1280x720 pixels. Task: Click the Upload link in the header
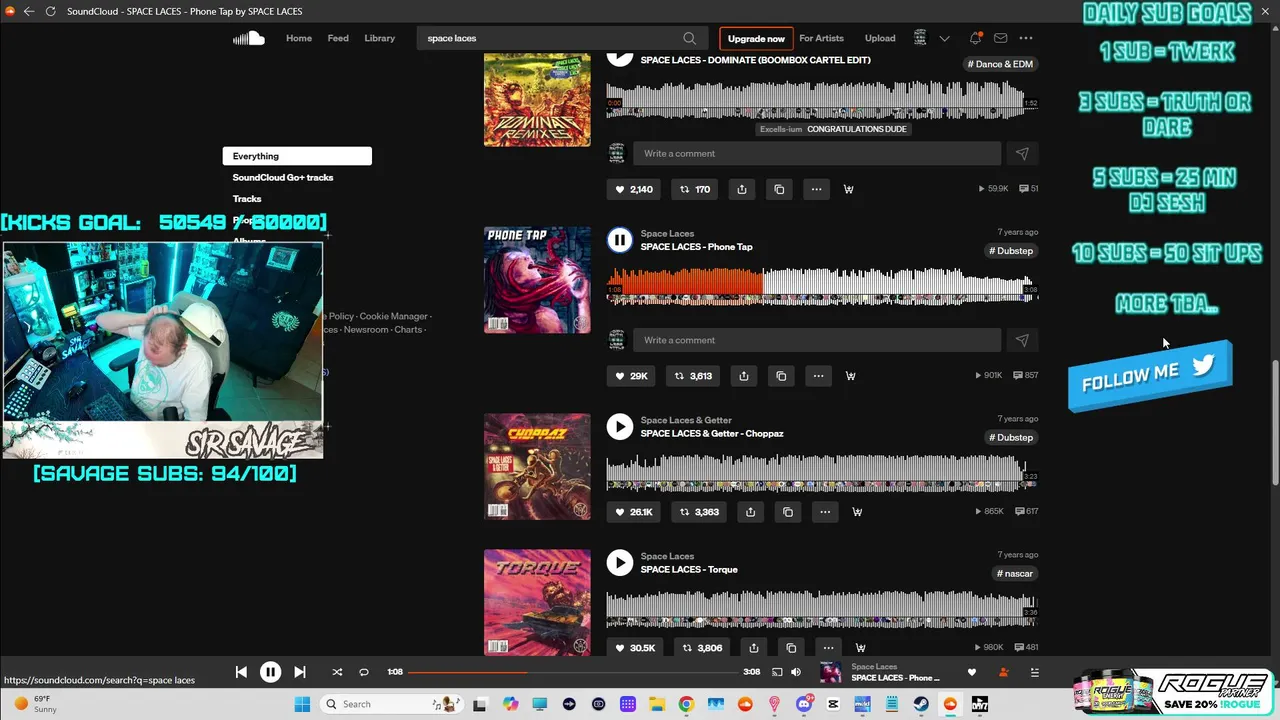tap(880, 38)
